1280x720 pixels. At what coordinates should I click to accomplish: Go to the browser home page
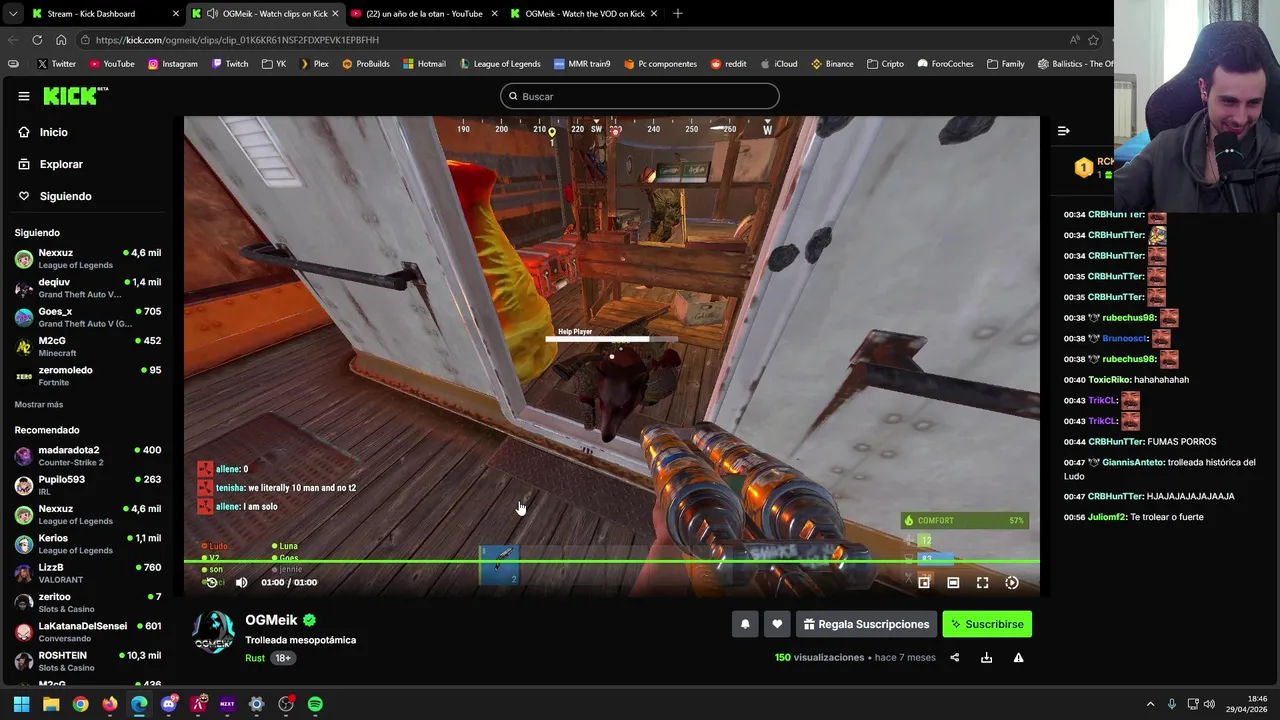[61, 40]
